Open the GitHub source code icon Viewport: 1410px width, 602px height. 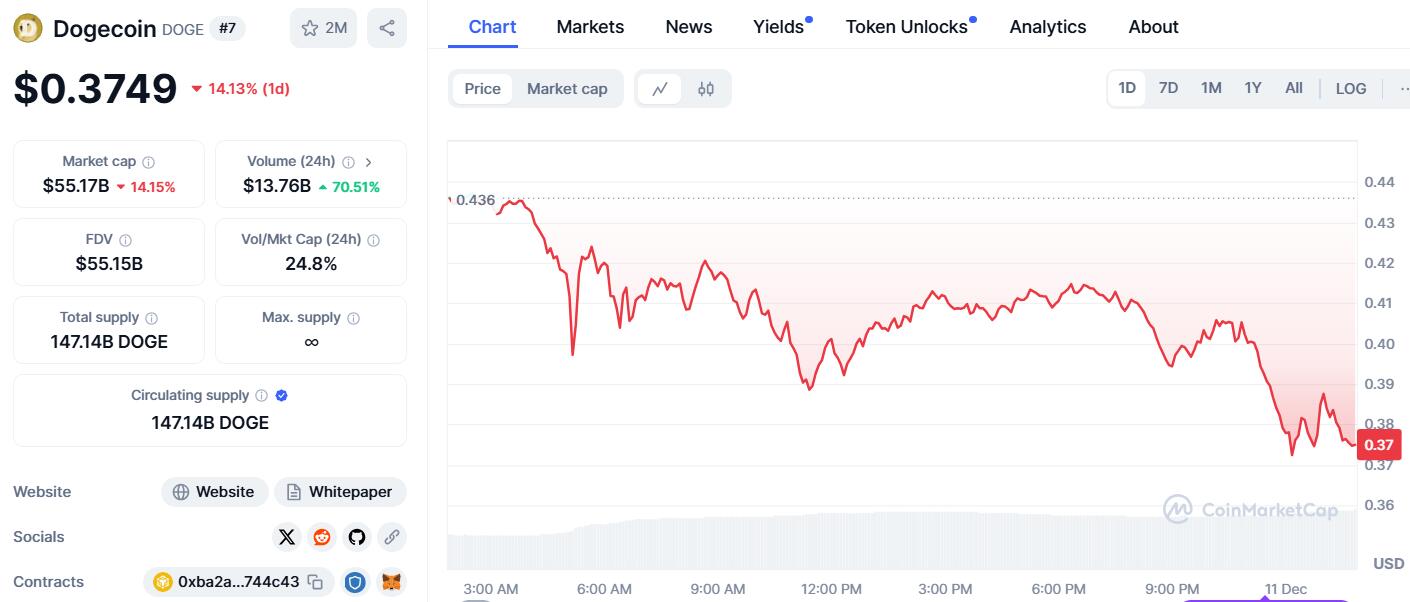pos(357,537)
